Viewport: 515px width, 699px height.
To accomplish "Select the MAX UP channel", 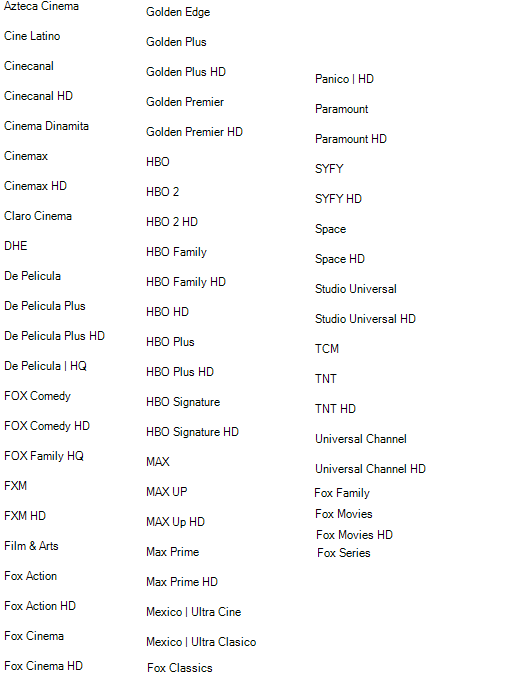I will [x=167, y=492].
